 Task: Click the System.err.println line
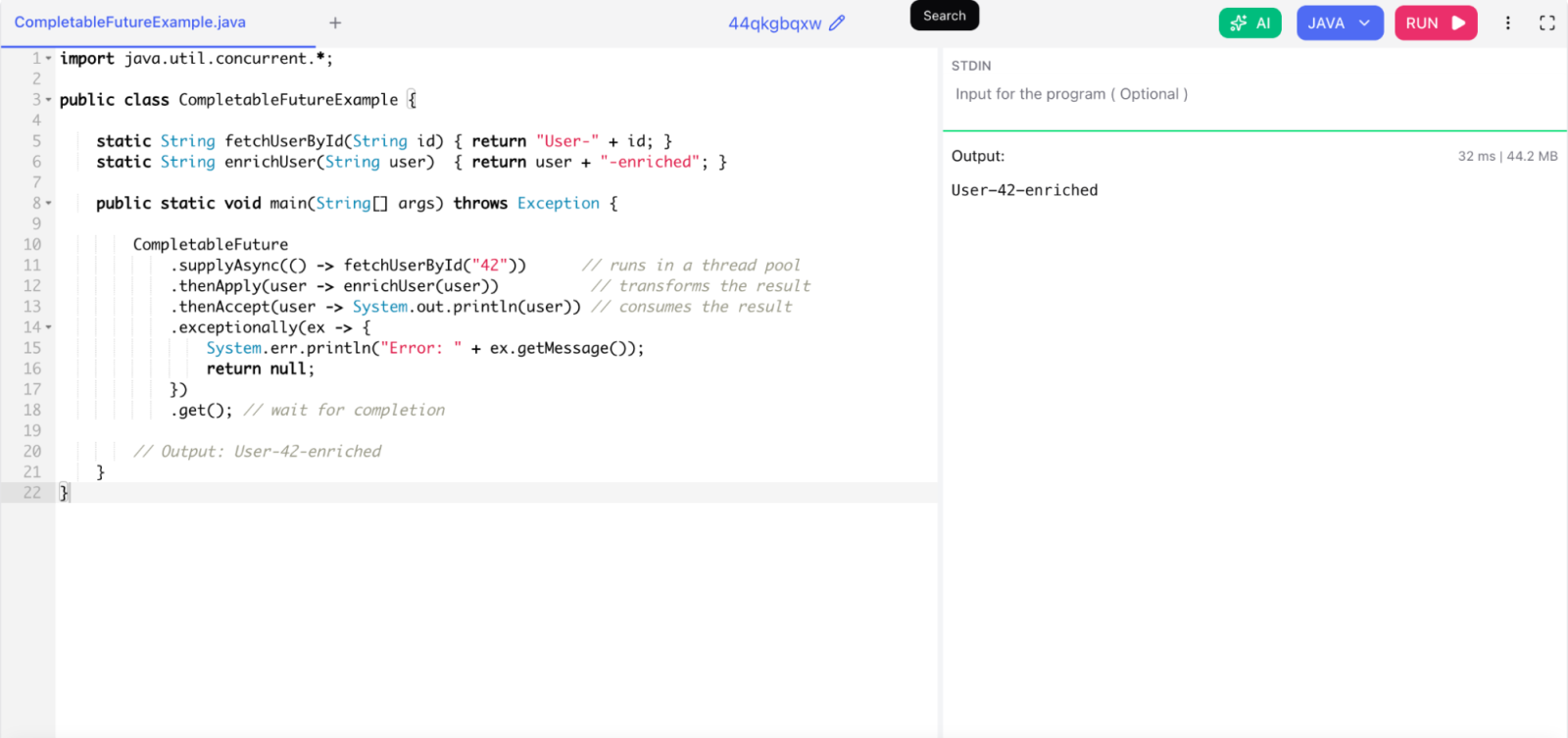(425, 348)
